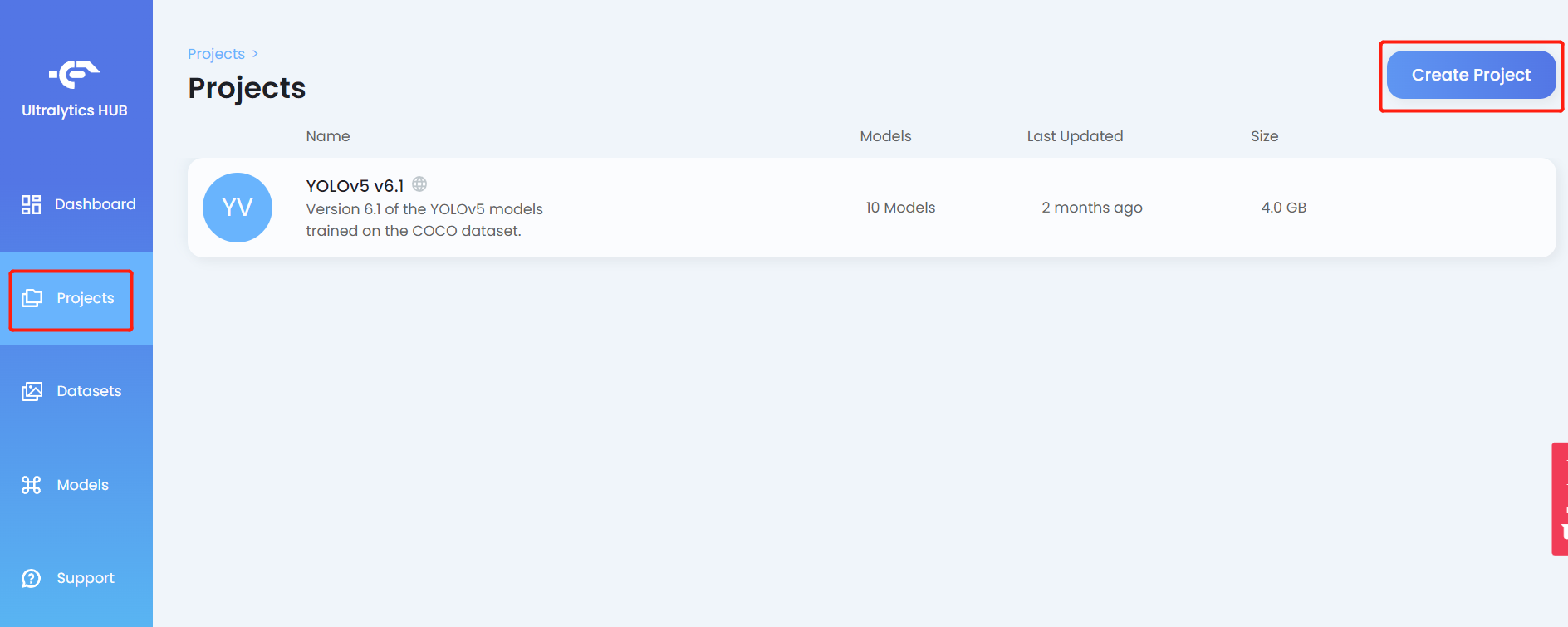Image resolution: width=1568 pixels, height=627 pixels.
Task: Click the Datasets image icon
Action: click(x=32, y=391)
